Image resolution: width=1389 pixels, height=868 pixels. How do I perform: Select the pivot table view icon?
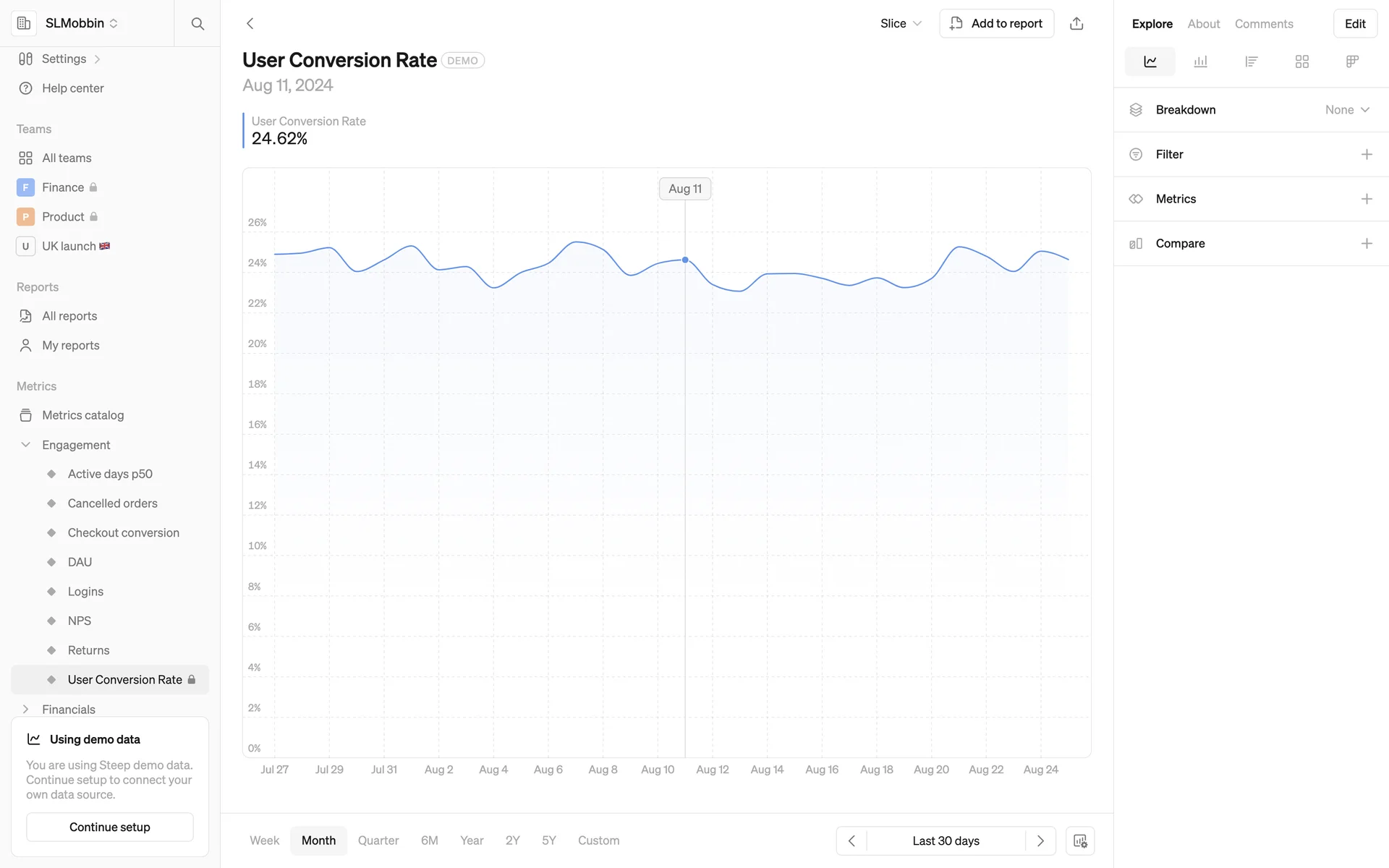pos(1352,61)
